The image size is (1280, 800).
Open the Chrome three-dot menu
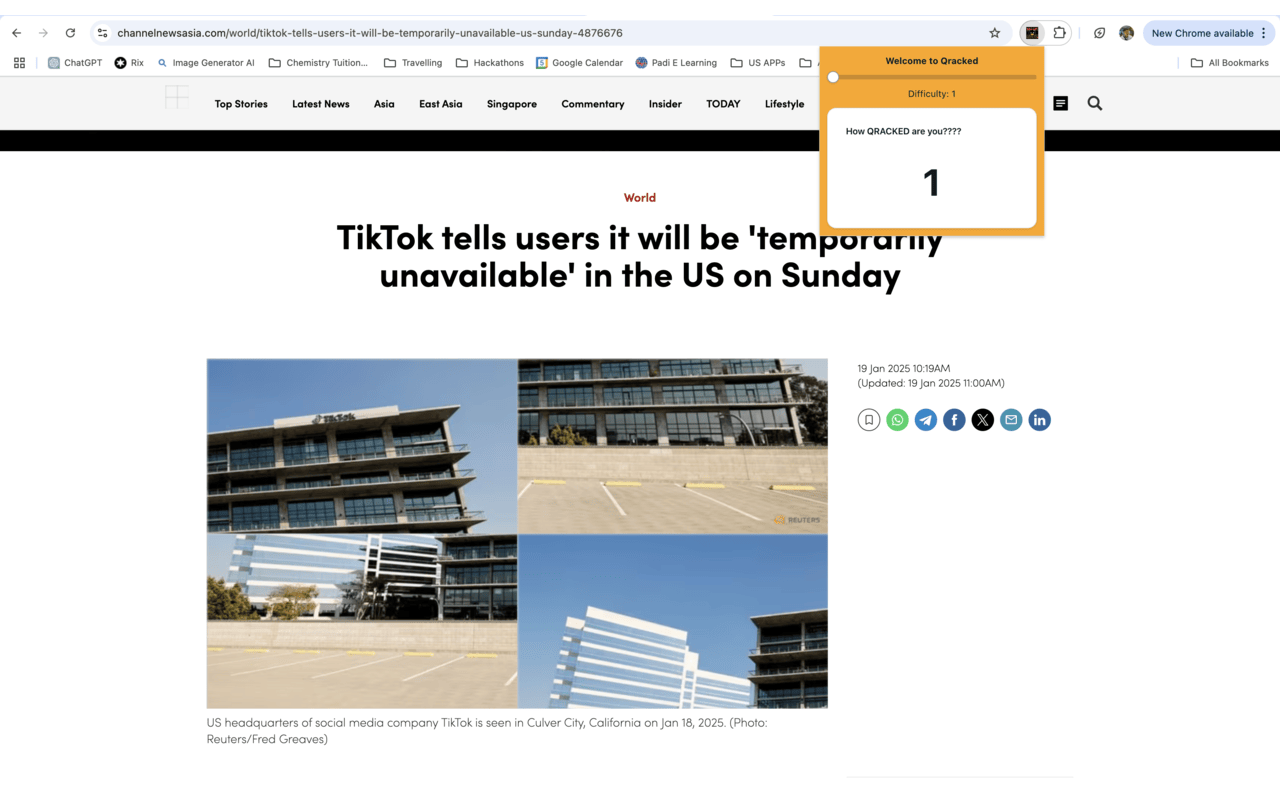[1264, 33]
